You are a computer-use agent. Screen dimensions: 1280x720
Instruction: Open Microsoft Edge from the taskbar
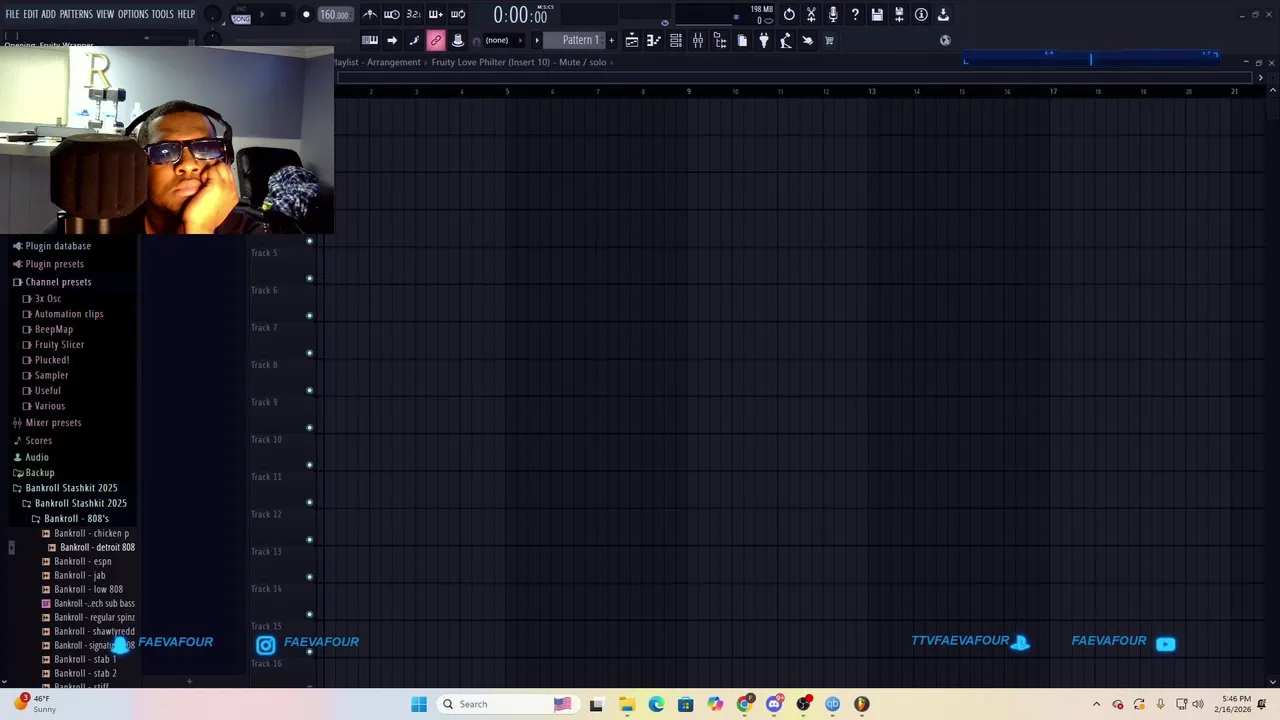(656, 704)
